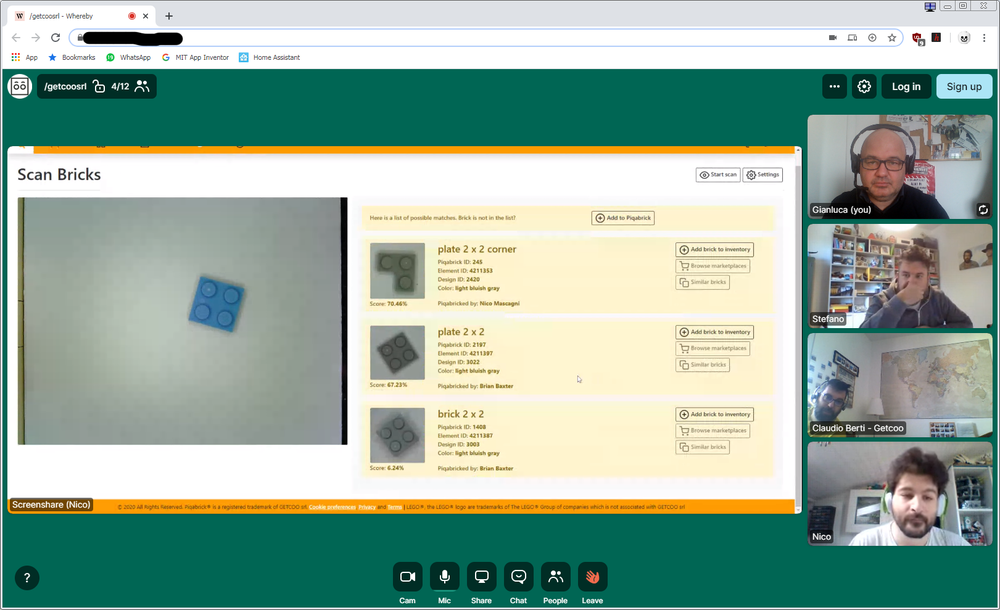Click the 'brick 2 x 2' title
Image resolution: width=1000 pixels, height=610 pixels.
click(x=460, y=413)
